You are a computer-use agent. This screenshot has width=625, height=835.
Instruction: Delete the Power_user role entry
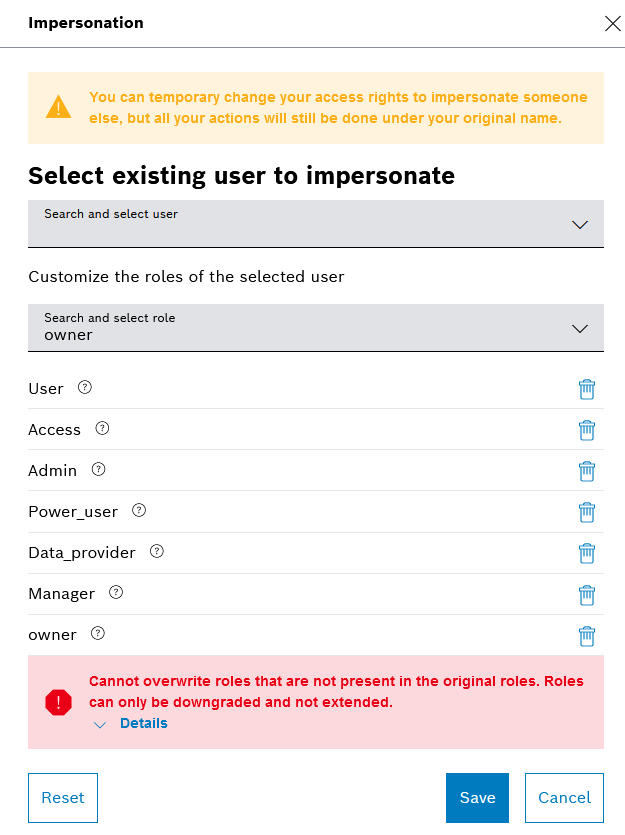(587, 512)
